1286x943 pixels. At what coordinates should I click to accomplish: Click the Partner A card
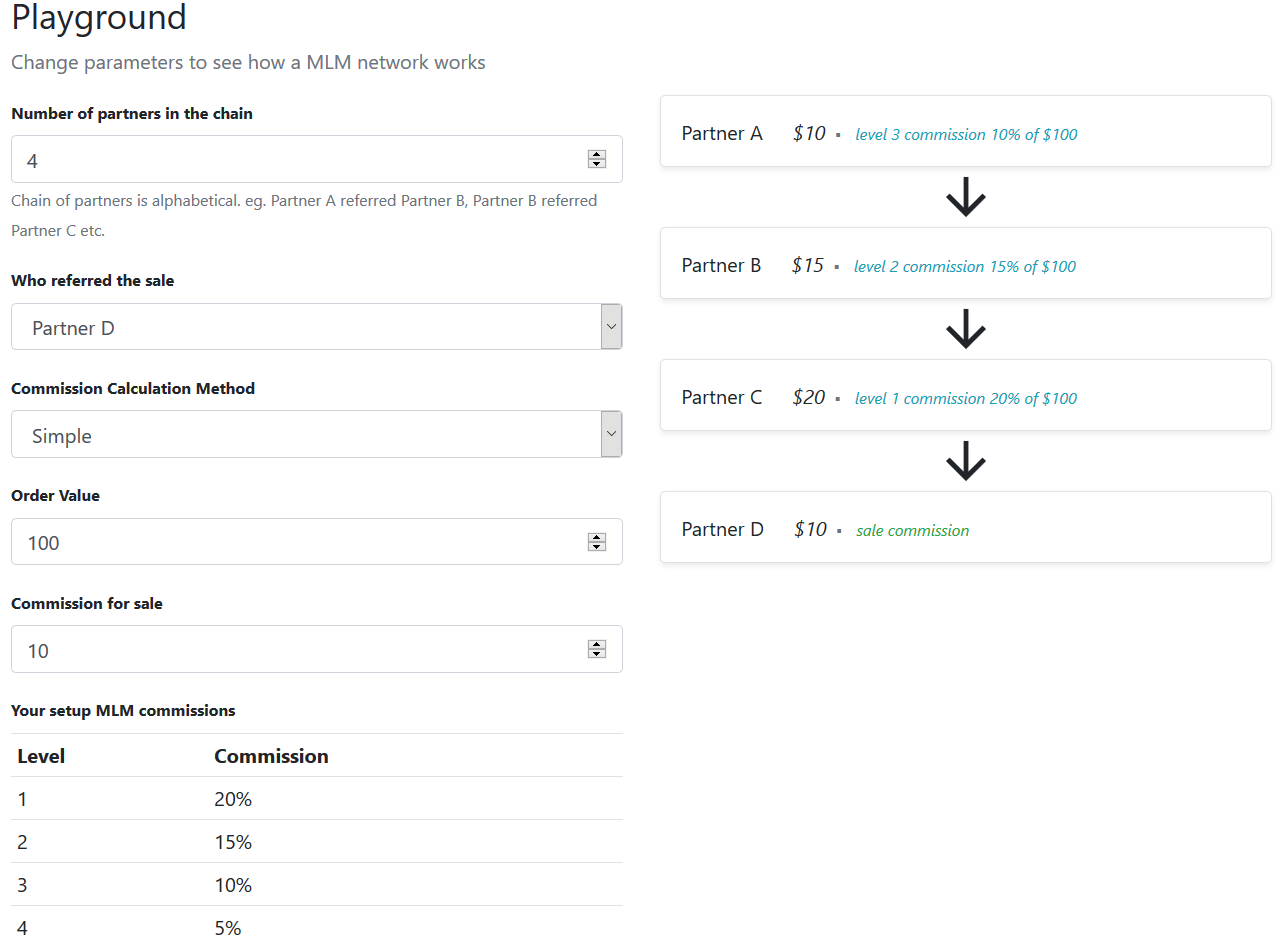pos(965,132)
